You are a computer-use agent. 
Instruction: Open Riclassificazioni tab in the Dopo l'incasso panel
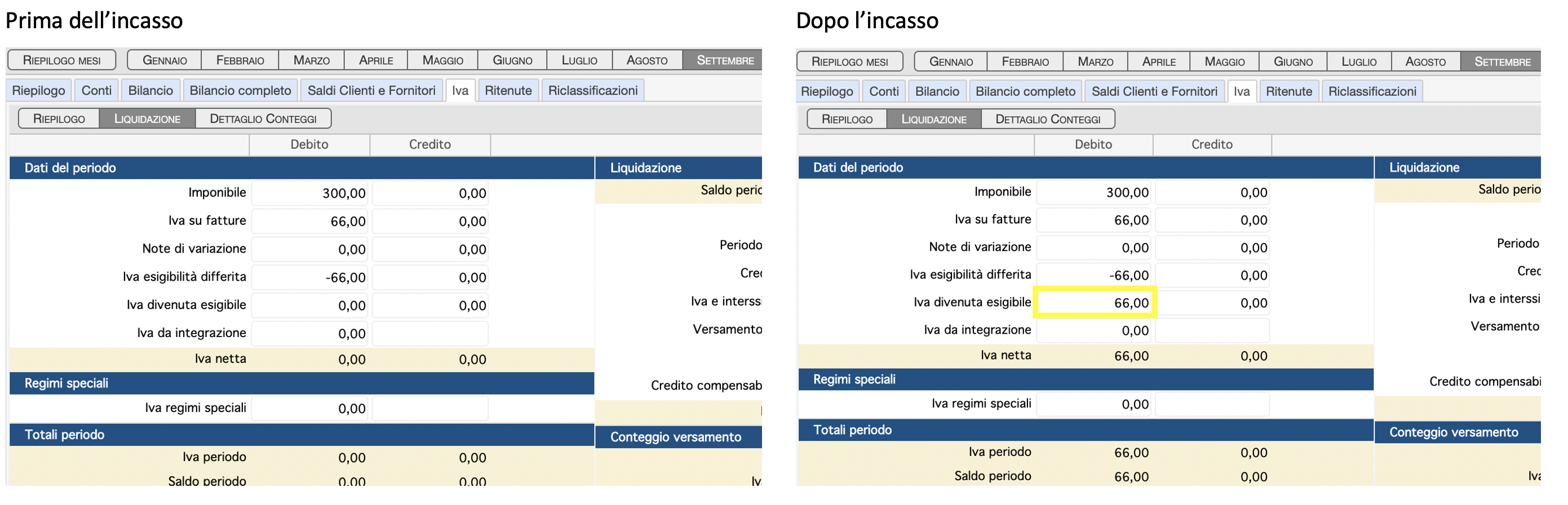[x=1372, y=91]
